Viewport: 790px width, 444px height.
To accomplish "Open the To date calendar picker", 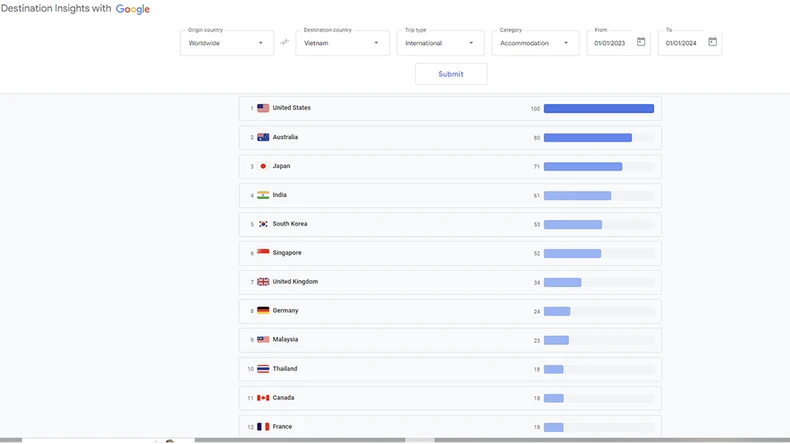I will 712,42.
